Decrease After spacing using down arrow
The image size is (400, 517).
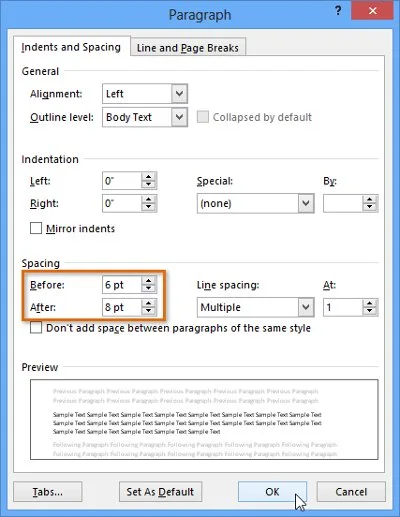[x=148, y=311]
